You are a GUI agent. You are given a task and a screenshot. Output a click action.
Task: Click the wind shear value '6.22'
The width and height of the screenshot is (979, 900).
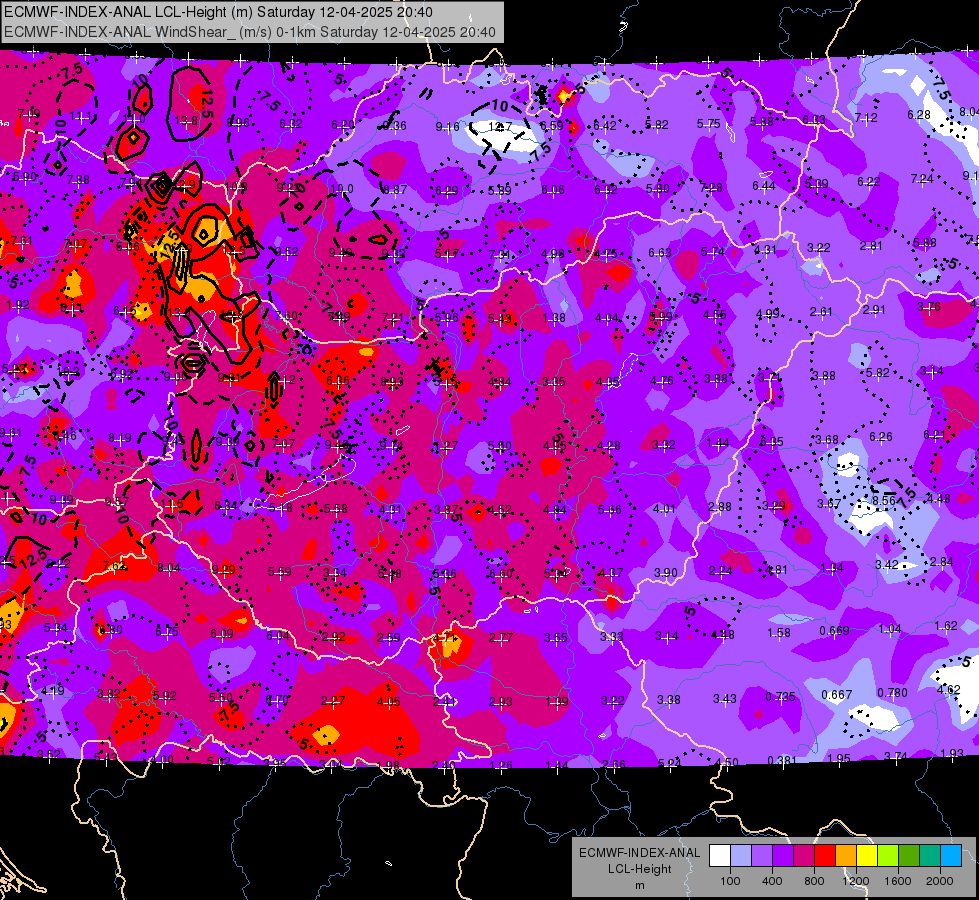(x=868, y=182)
